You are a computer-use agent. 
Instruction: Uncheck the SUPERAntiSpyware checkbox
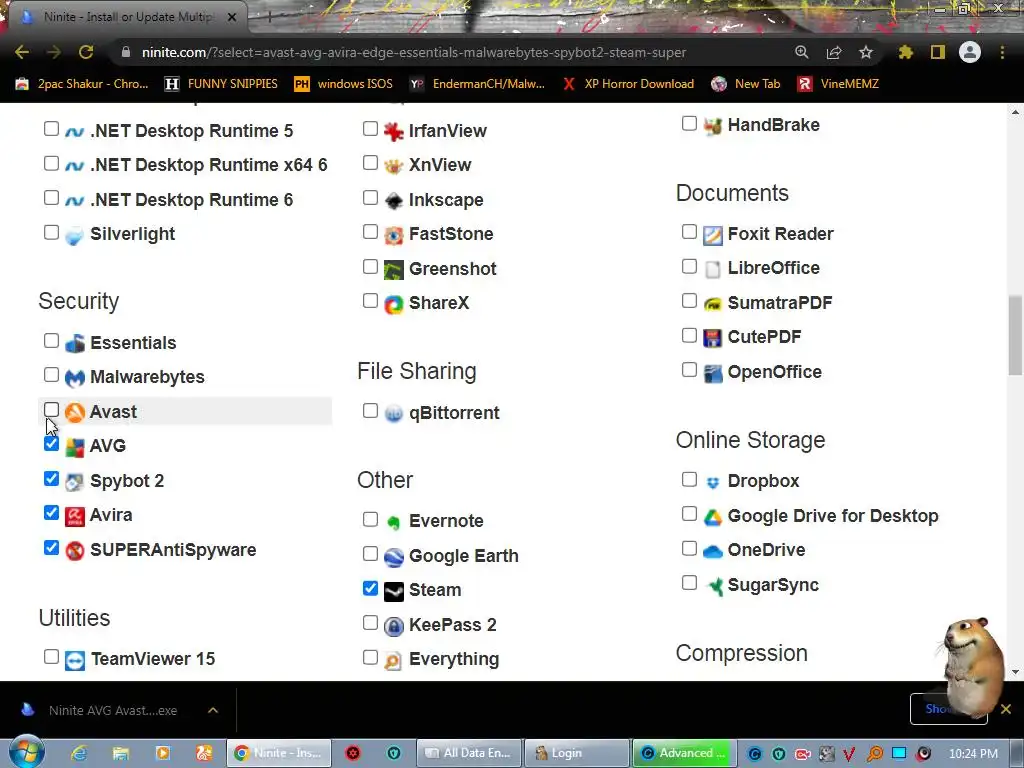[x=51, y=547]
